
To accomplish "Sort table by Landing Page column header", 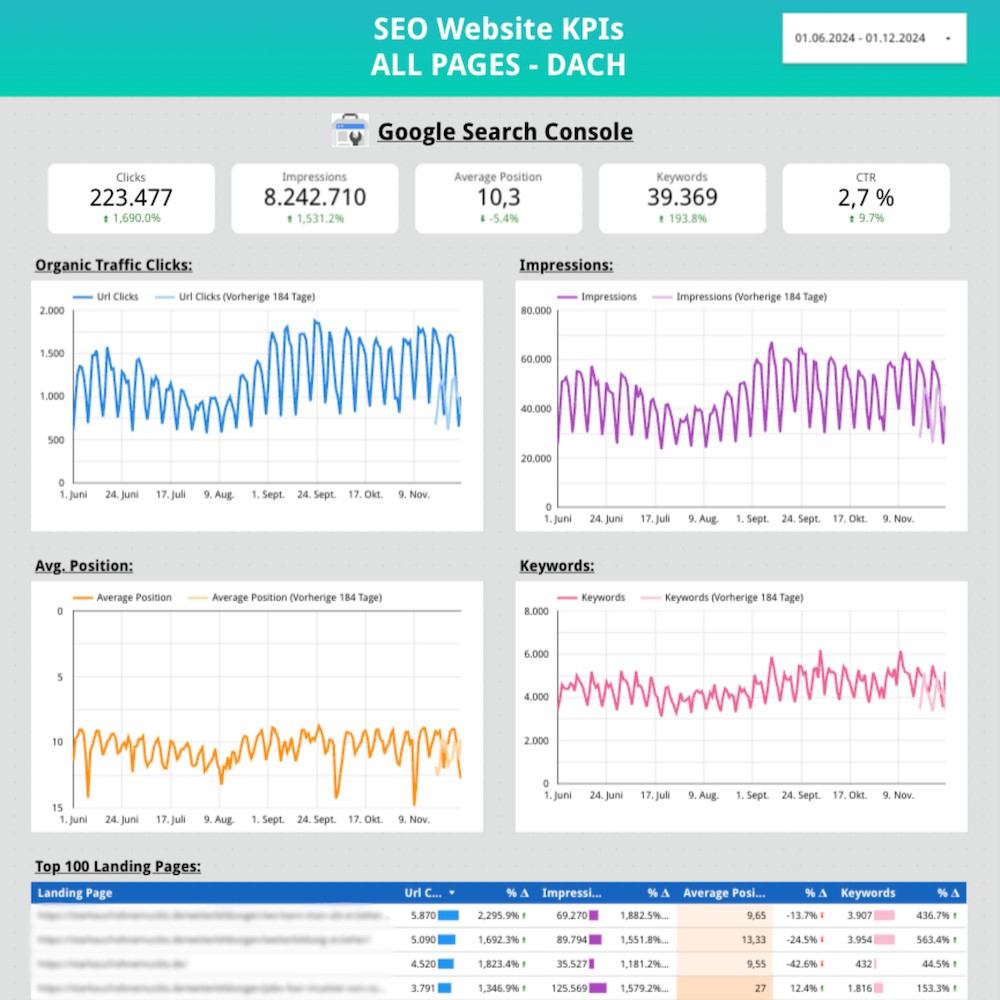I will [75, 893].
